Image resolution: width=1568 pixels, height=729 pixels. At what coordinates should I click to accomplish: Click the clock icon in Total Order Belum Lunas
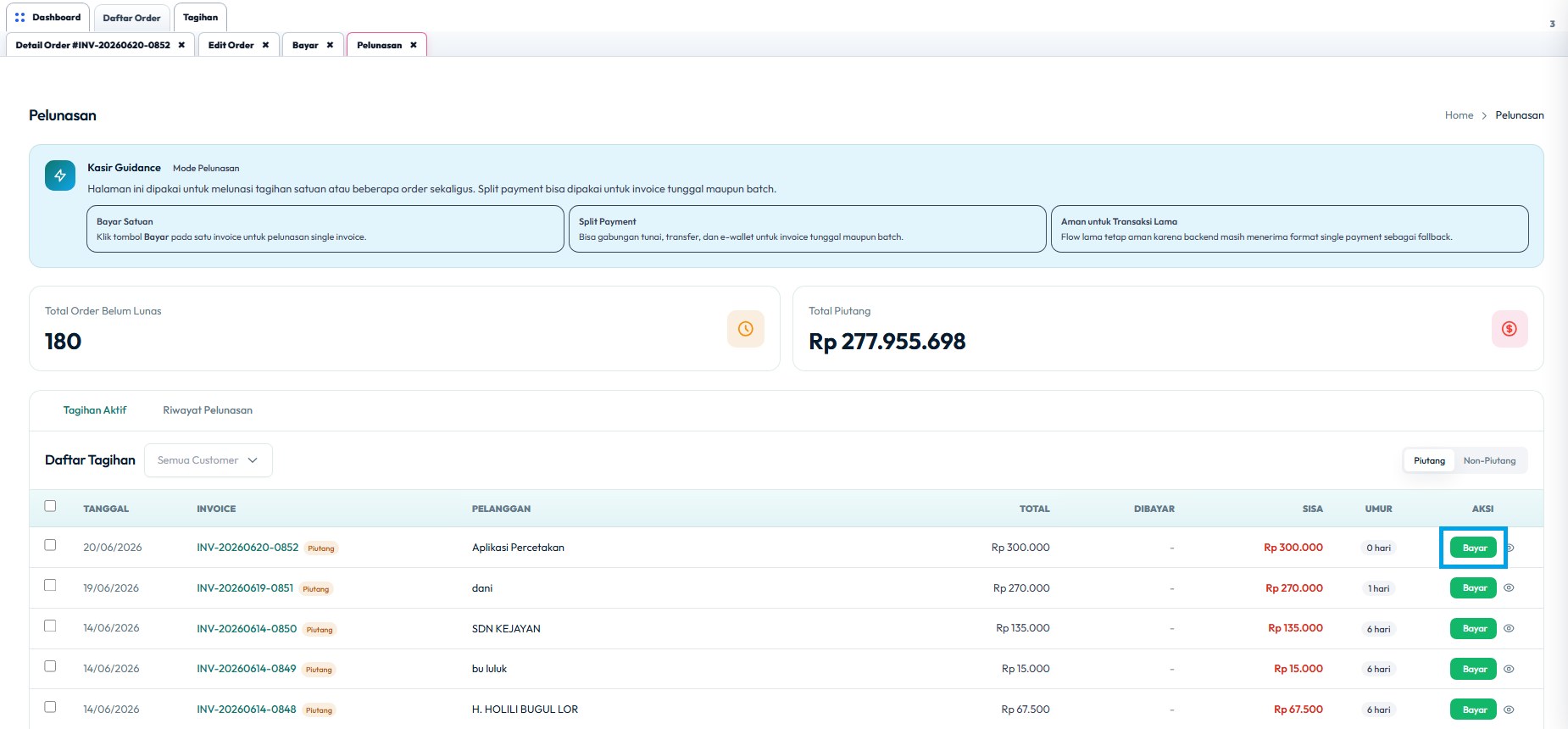point(746,329)
